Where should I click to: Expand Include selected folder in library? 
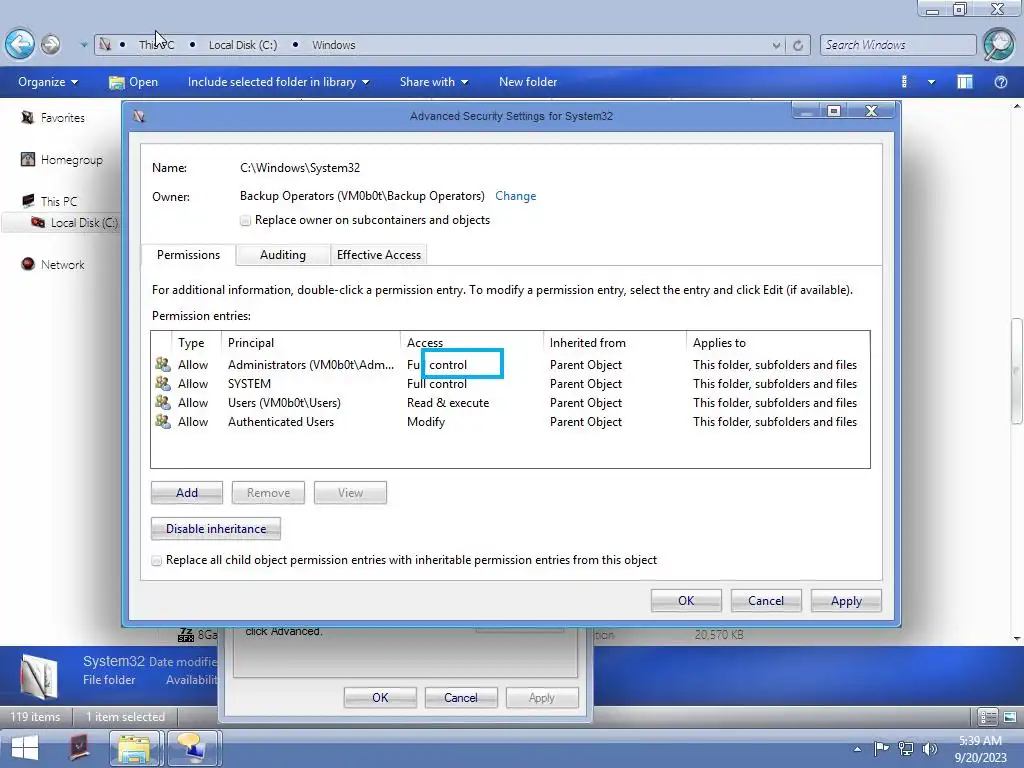(x=278, y=82)
